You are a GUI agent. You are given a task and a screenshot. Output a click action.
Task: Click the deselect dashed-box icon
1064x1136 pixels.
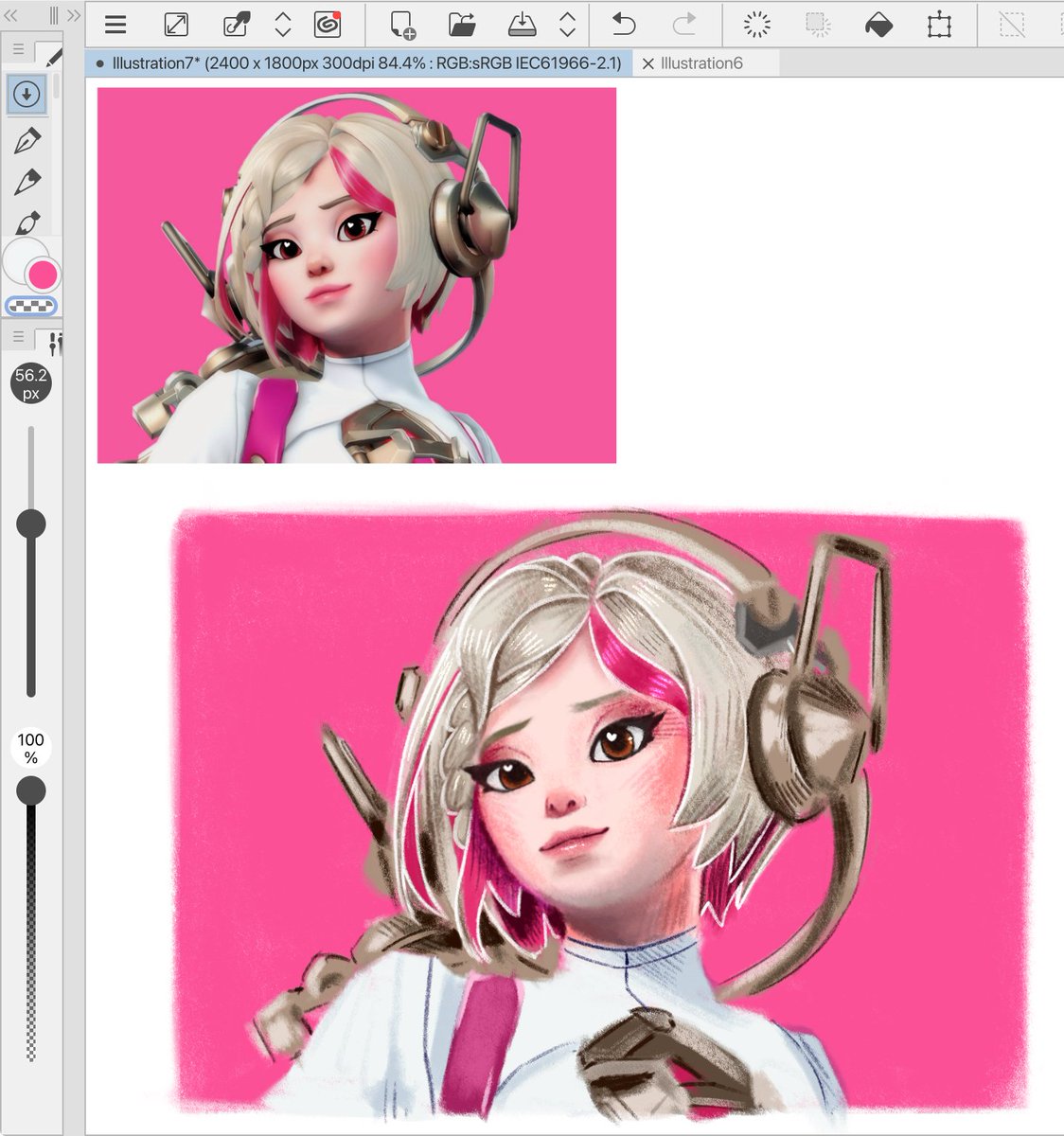[1012, 25]
